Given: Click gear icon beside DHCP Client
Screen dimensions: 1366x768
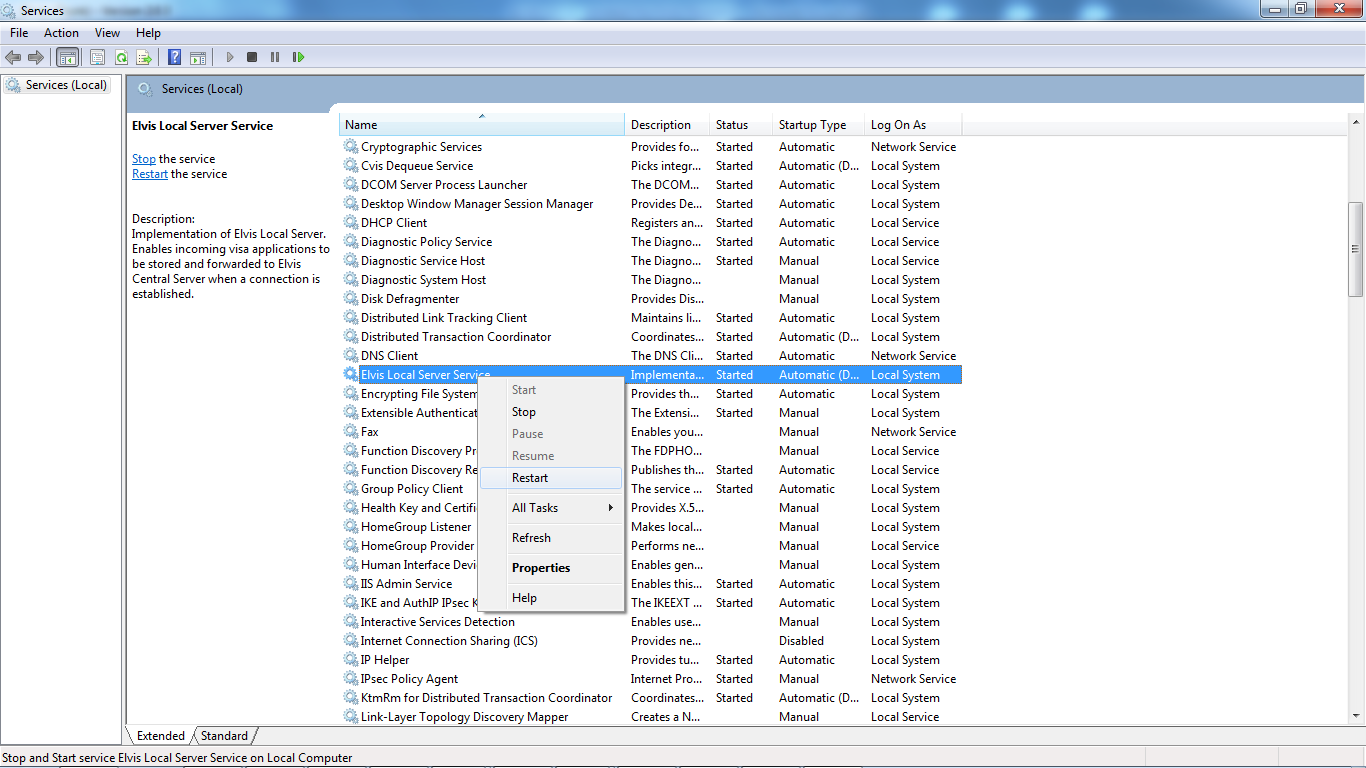Looking at the screenshot, I should click(x=351, y=223).
